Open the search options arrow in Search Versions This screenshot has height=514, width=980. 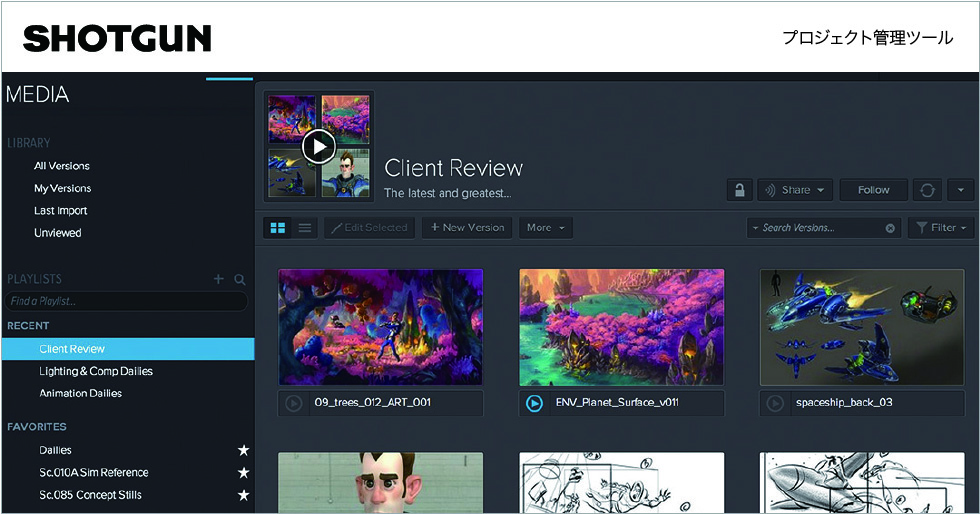click(x=755, y=228)
